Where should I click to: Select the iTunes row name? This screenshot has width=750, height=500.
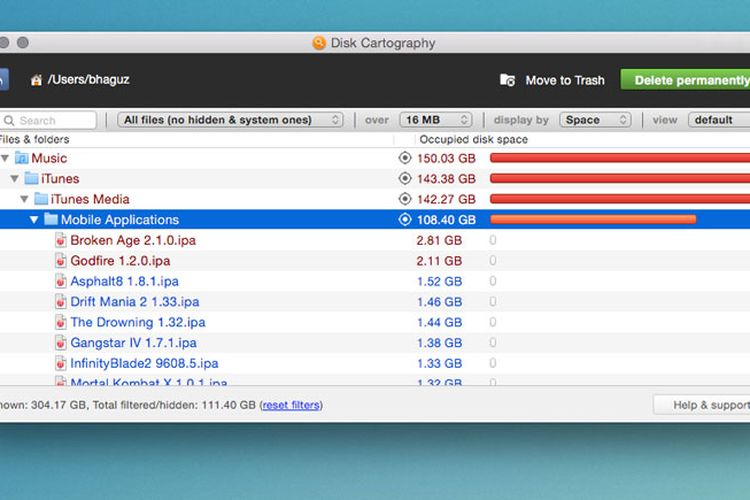pyautogui.click(x=60, y=178)
